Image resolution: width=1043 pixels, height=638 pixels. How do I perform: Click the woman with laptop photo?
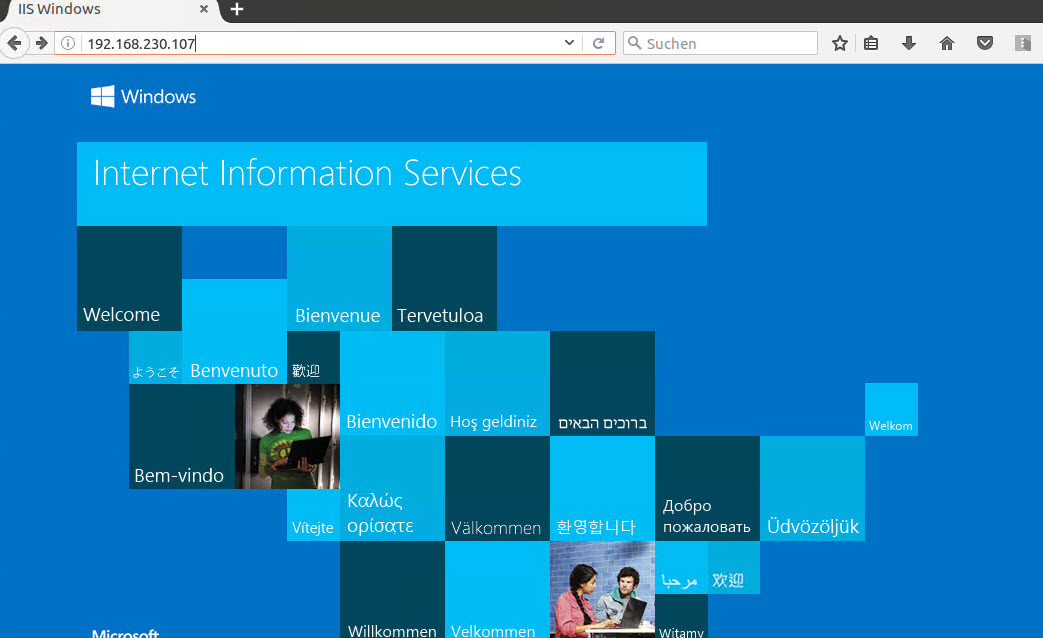pyautogui.click(x=287, y=436)
